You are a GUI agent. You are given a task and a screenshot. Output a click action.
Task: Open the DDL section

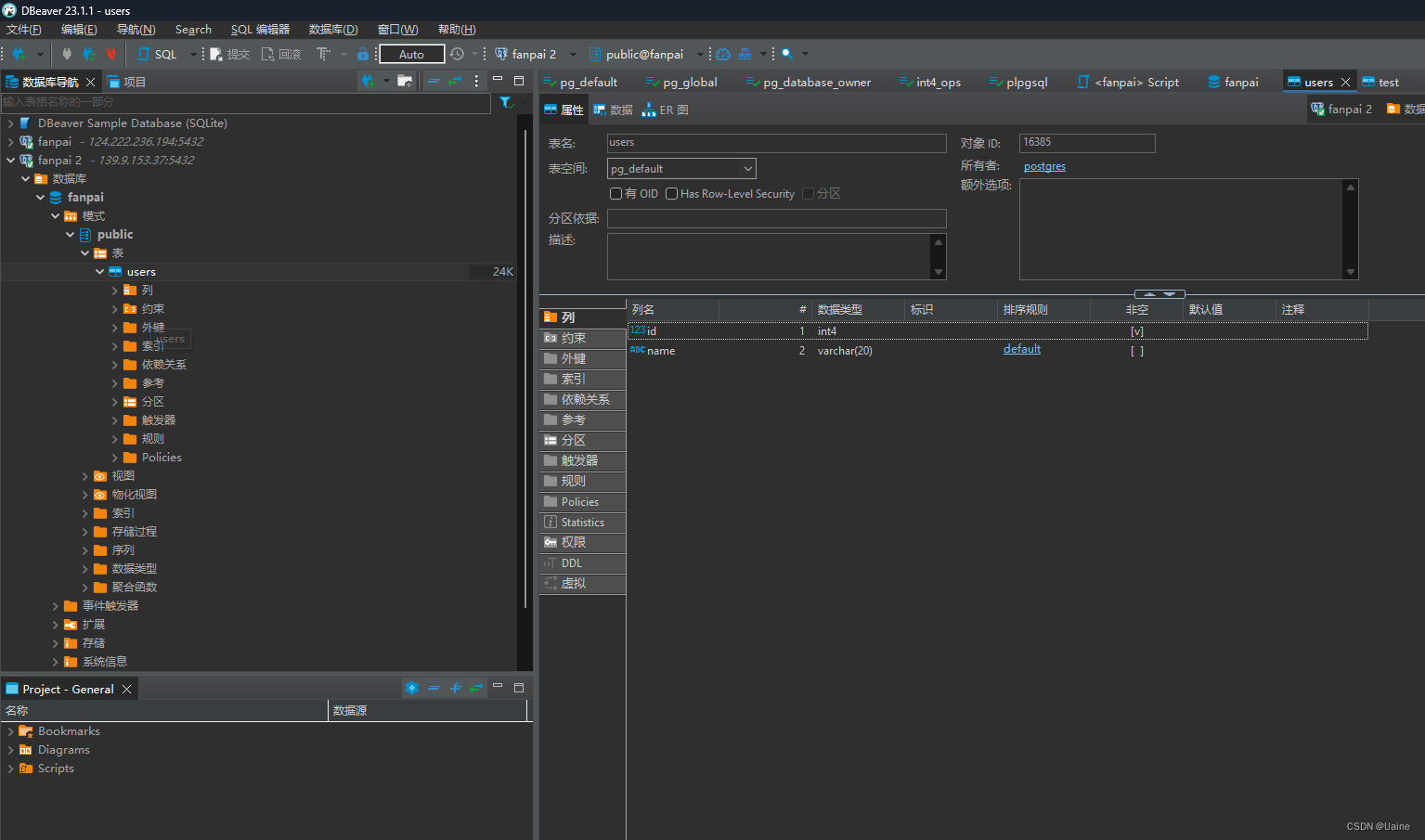point(582,562)
